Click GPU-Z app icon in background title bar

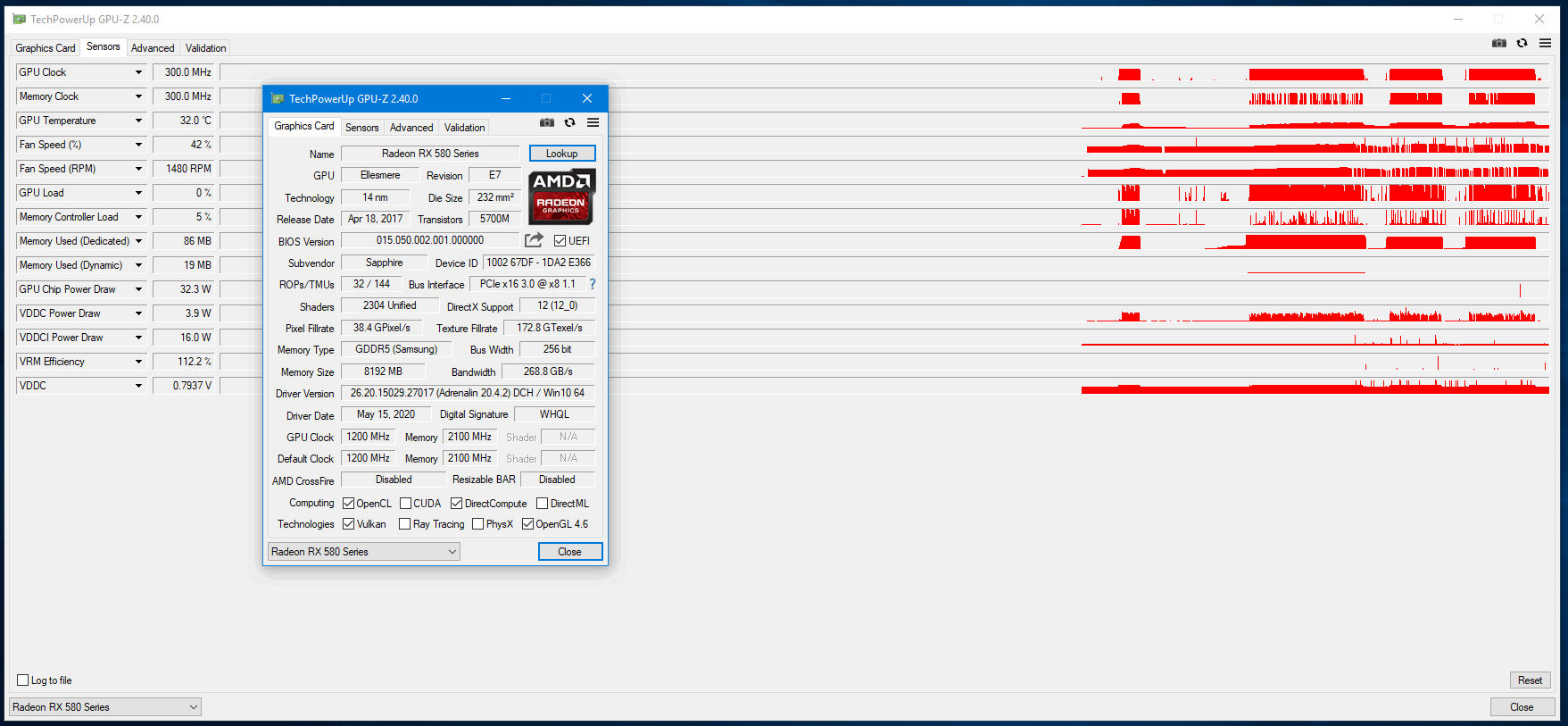pyautogui.click(x=19, y=19)
